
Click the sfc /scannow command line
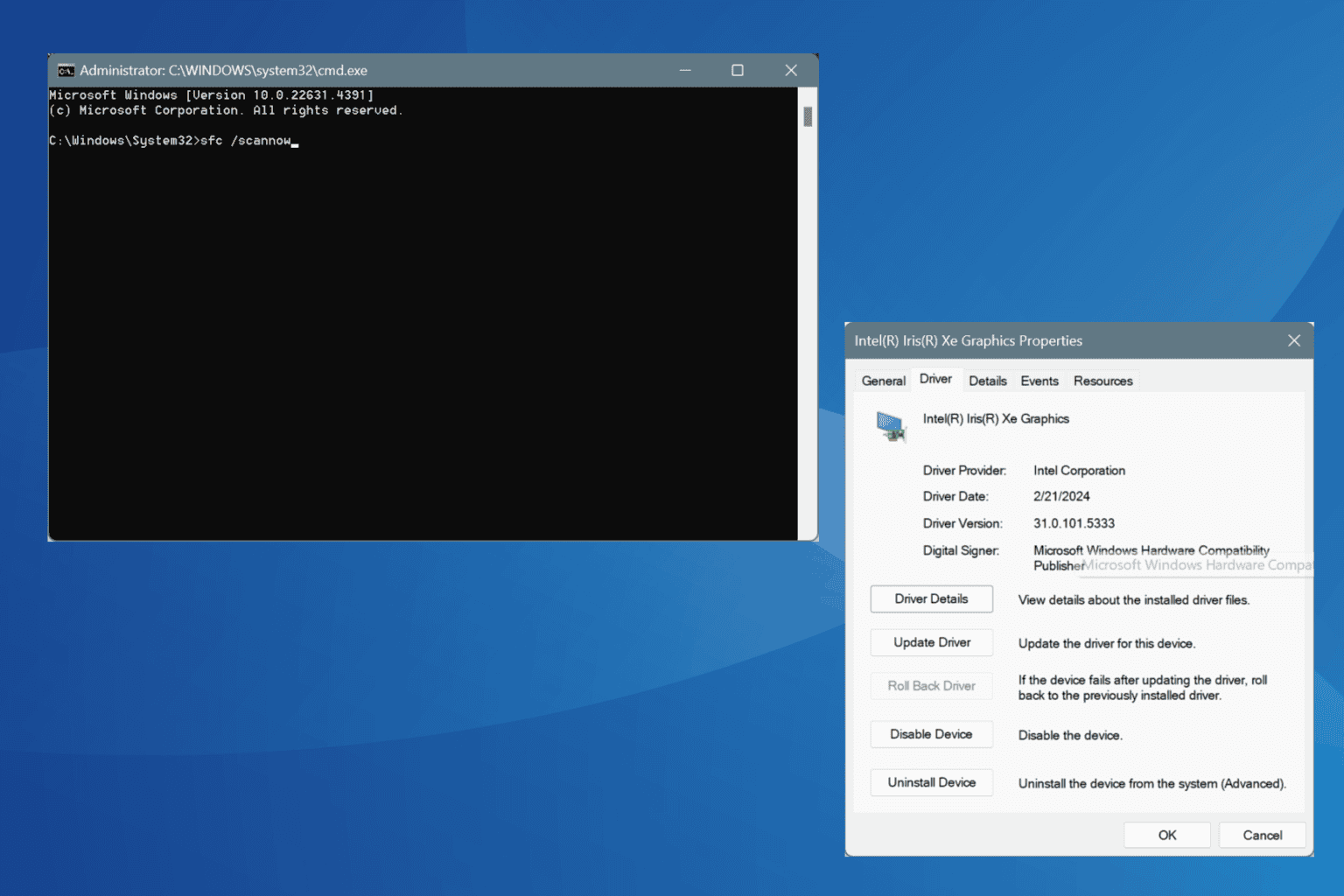pos(173,140)
